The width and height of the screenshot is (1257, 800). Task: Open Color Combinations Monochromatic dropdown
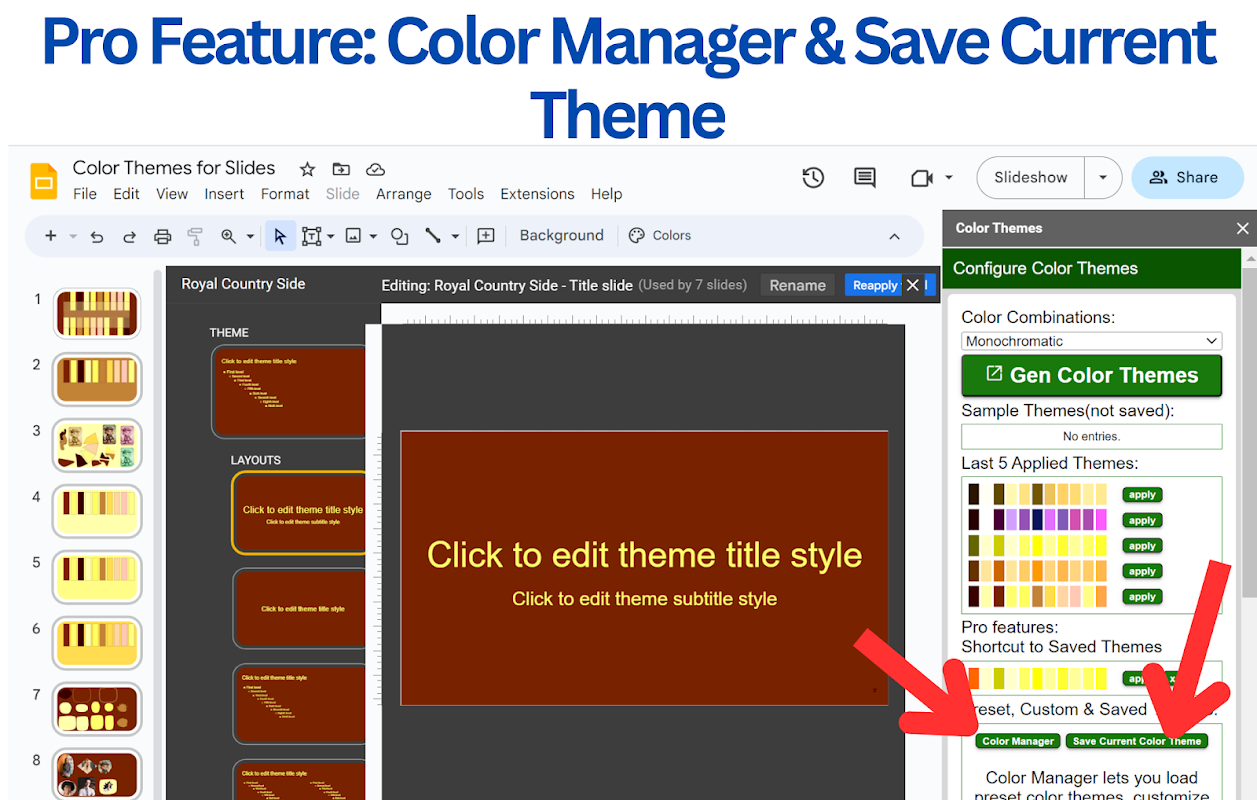pos(1092,341)
